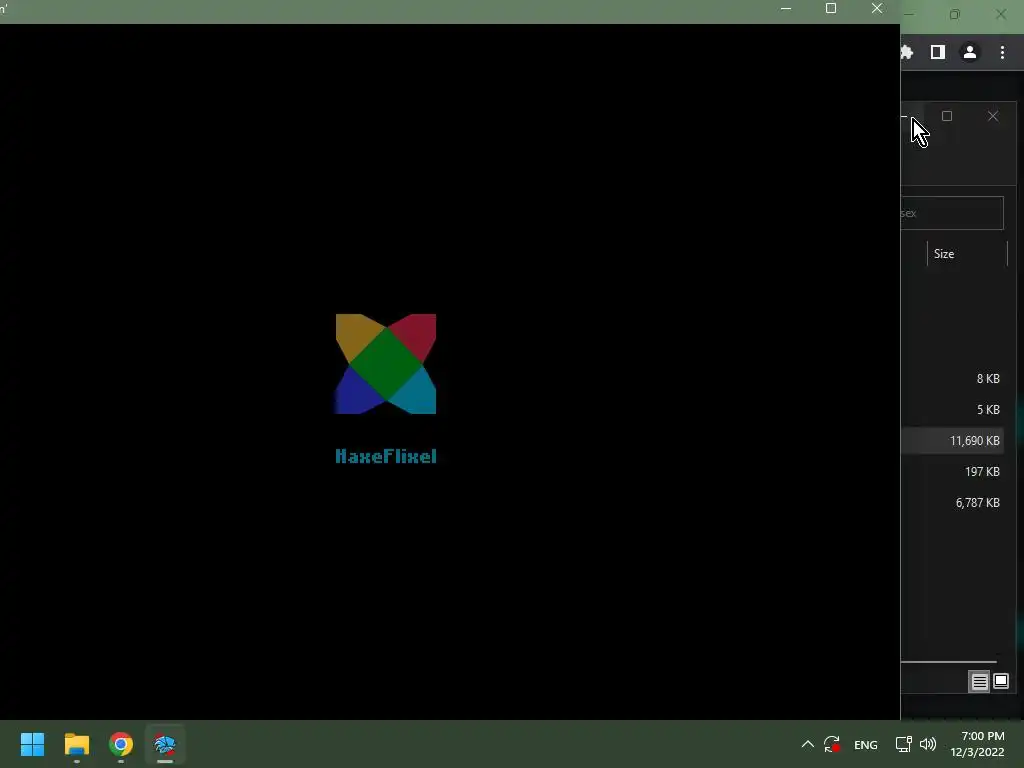This screenshot has height=768, width=1024.
Task: Open Chrome's three-dot menu
Action: click(1002, 52)
